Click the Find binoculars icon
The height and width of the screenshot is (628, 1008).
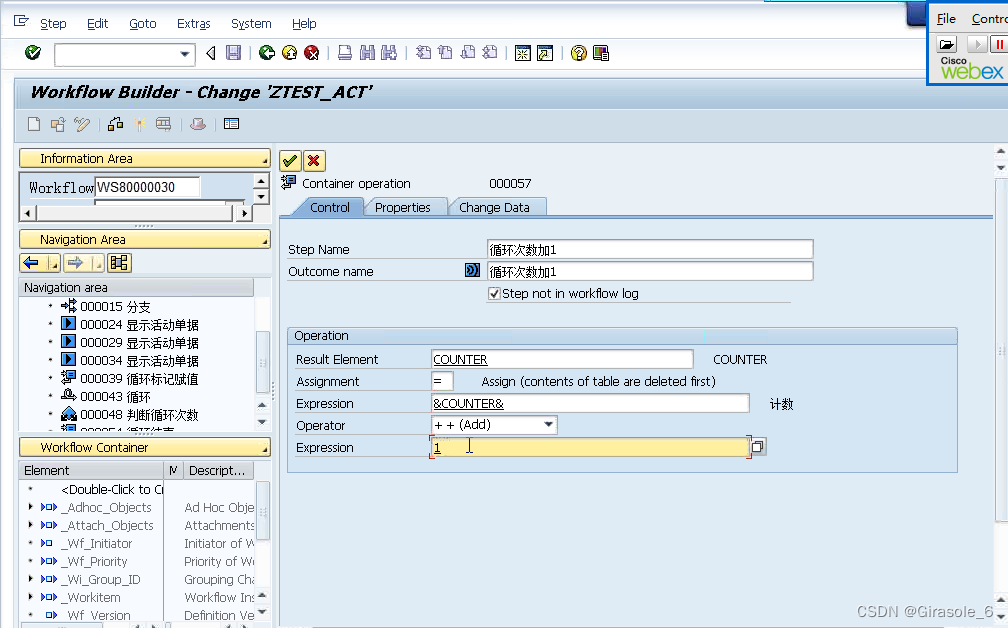pyautogui.click(x=367, y=53)
